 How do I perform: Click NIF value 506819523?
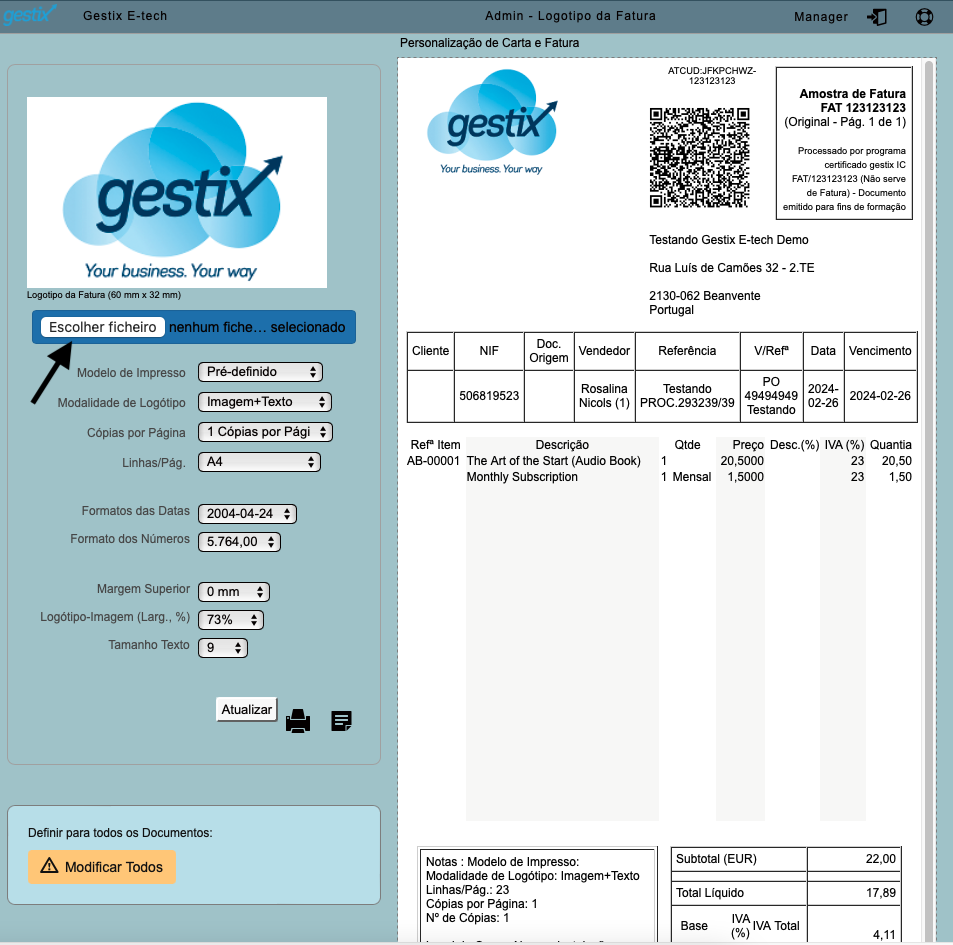(x=489, y=396)
